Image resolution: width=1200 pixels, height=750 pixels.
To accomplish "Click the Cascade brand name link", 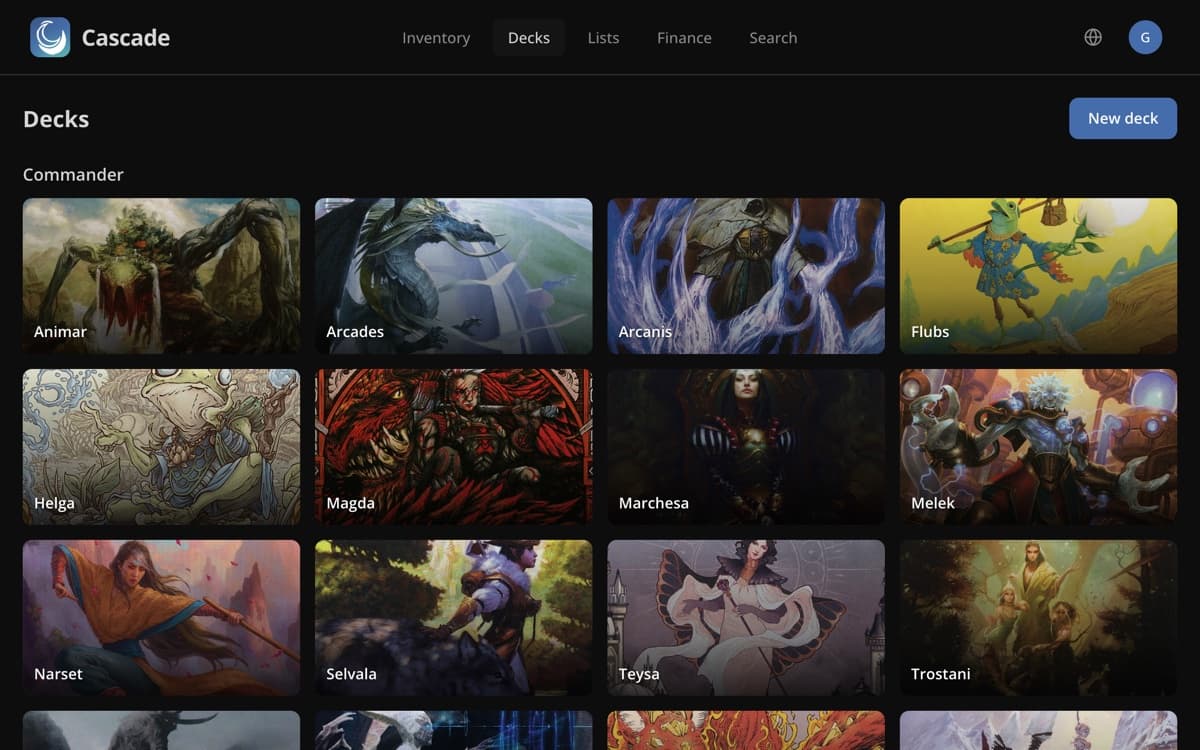I will tap(125, 38).
